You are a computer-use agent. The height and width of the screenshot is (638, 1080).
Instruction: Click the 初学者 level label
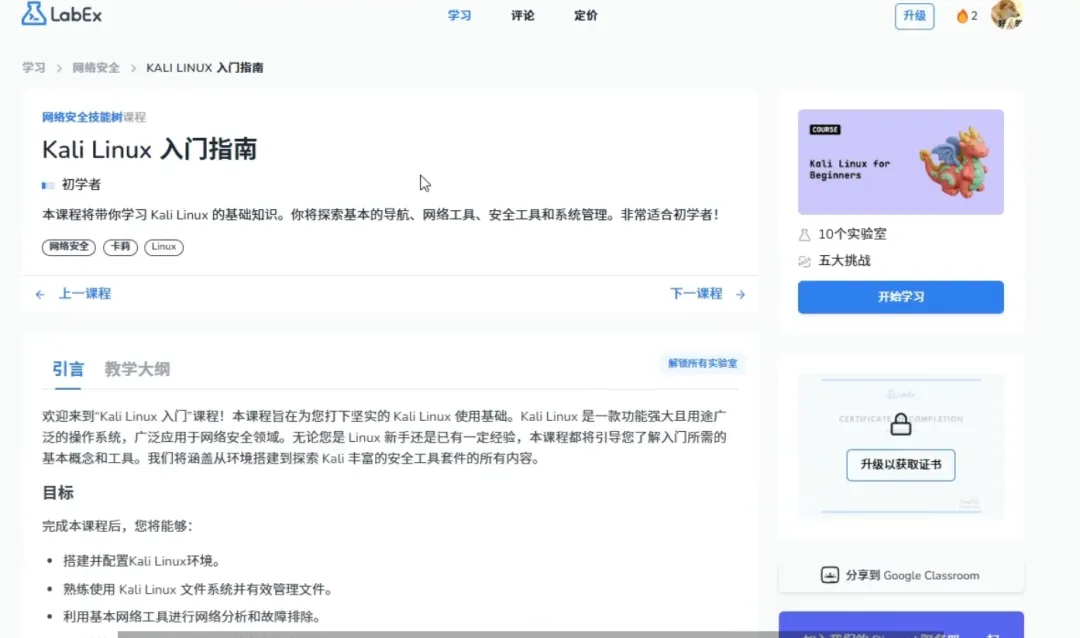click(81, 185)
